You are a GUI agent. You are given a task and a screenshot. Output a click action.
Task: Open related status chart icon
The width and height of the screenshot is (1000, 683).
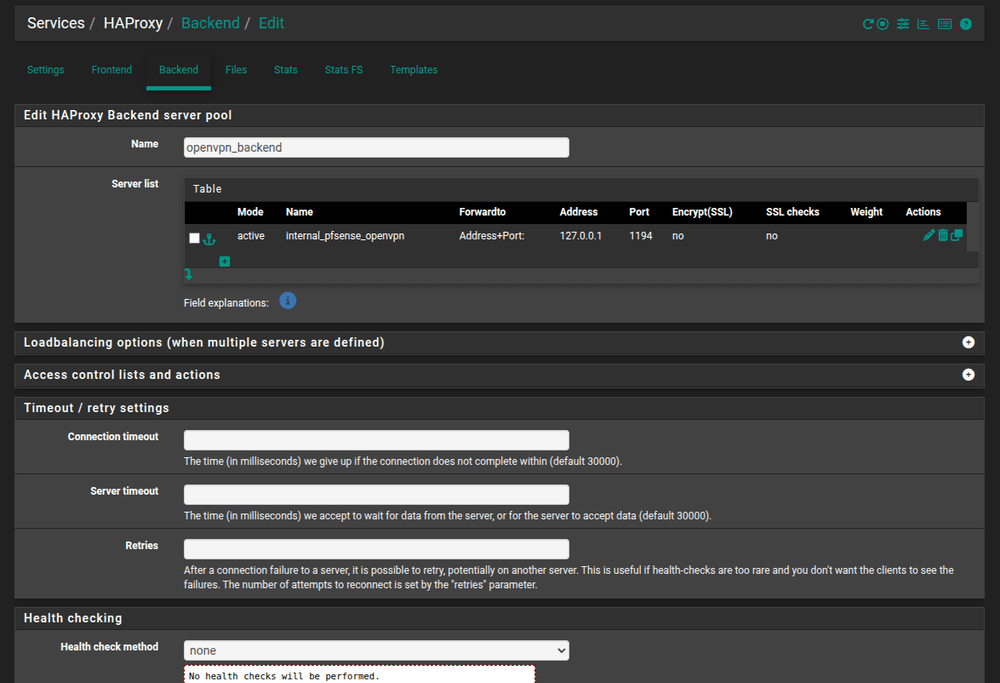[x=923, y=24]
